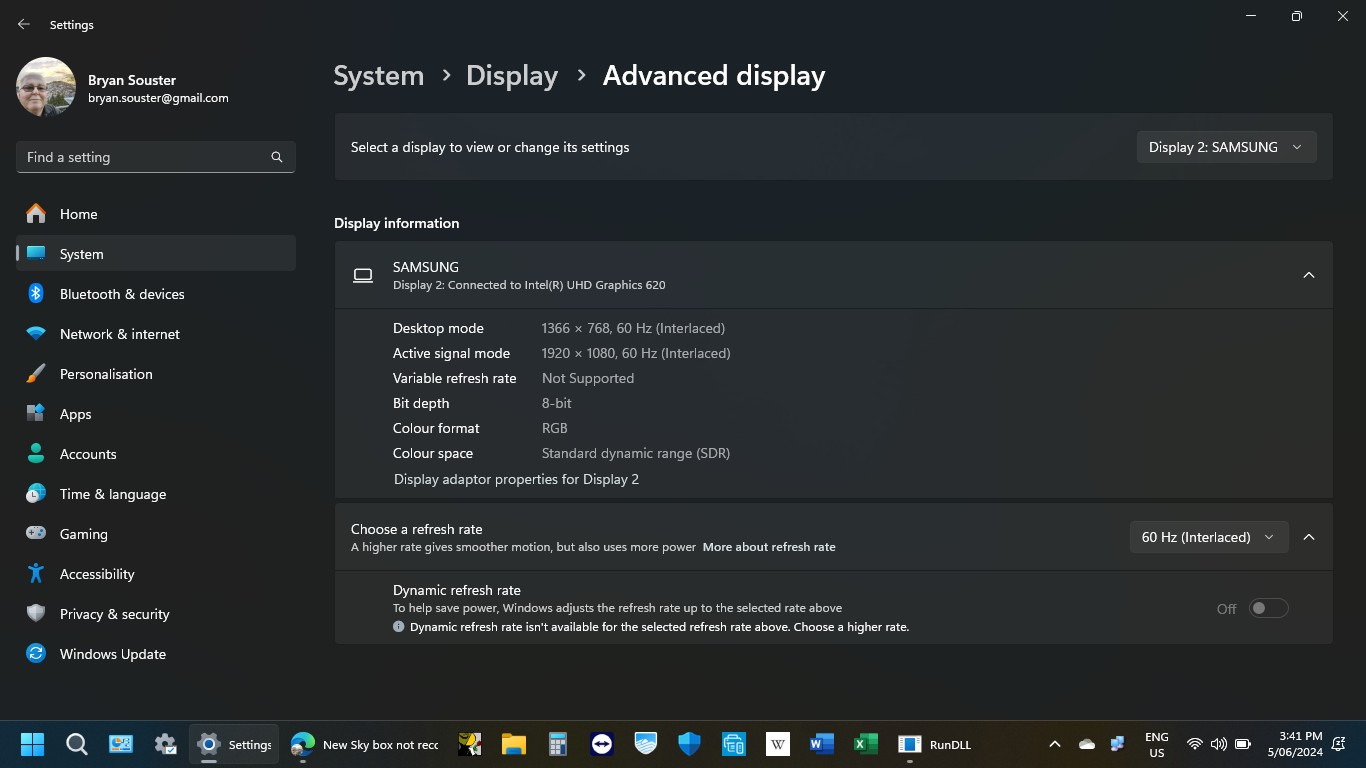Minimize the Settings window
The width and height of the screenshot is (1366, 768).
coord(1251,16)
